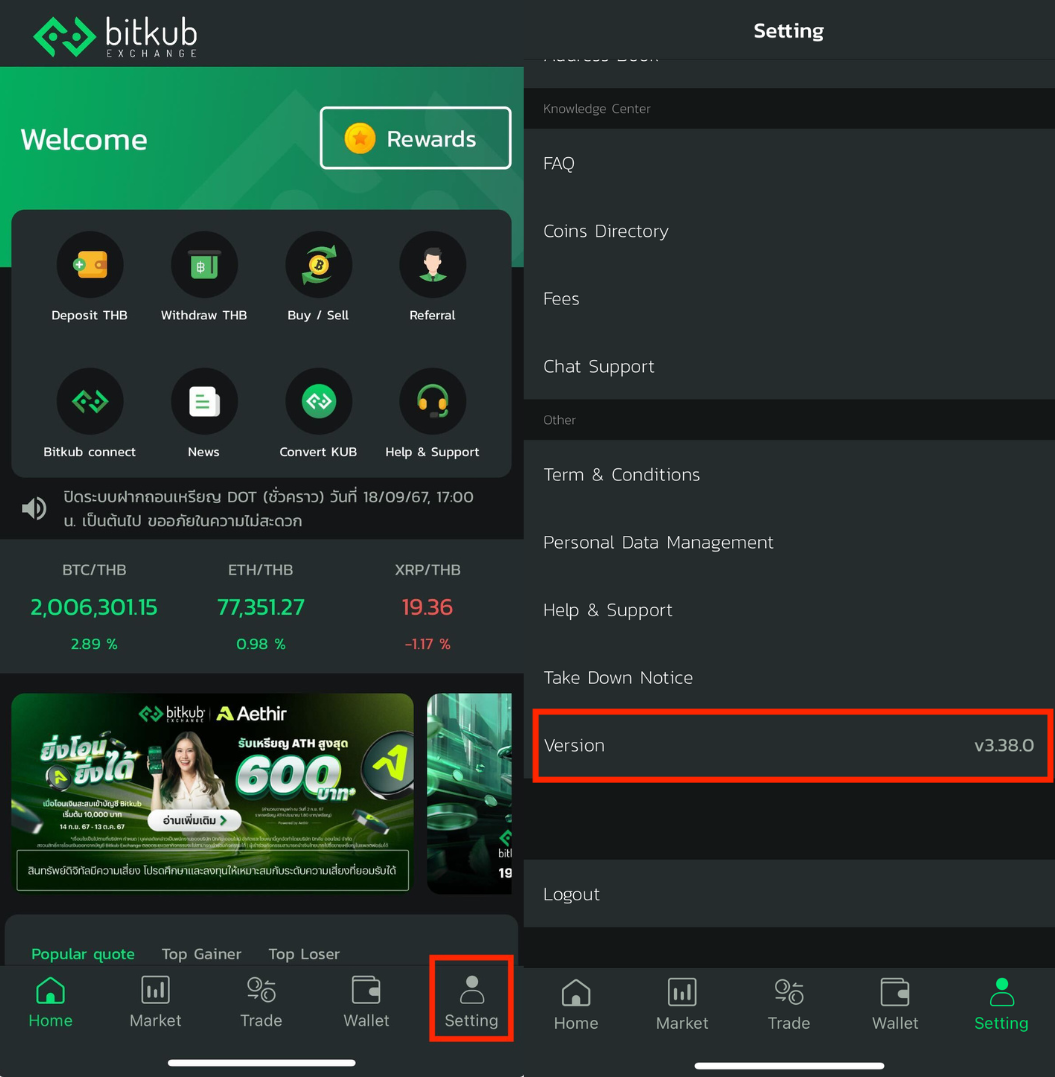1055x1077 pixels.
Task: Open the Fees entry
Action: coord(789,298)
